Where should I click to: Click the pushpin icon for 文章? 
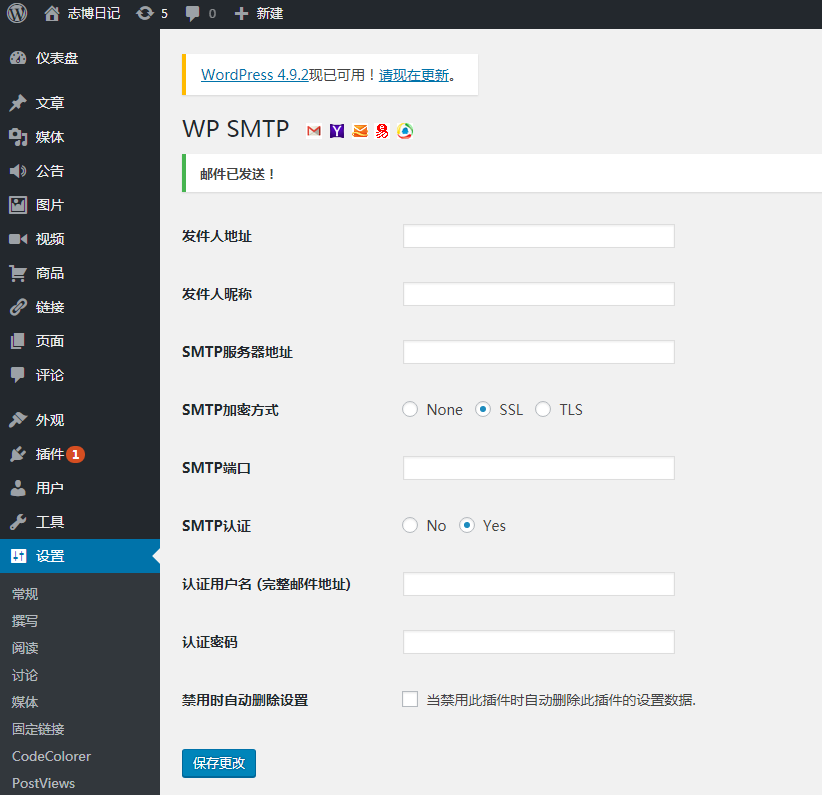tap(18, 103)
